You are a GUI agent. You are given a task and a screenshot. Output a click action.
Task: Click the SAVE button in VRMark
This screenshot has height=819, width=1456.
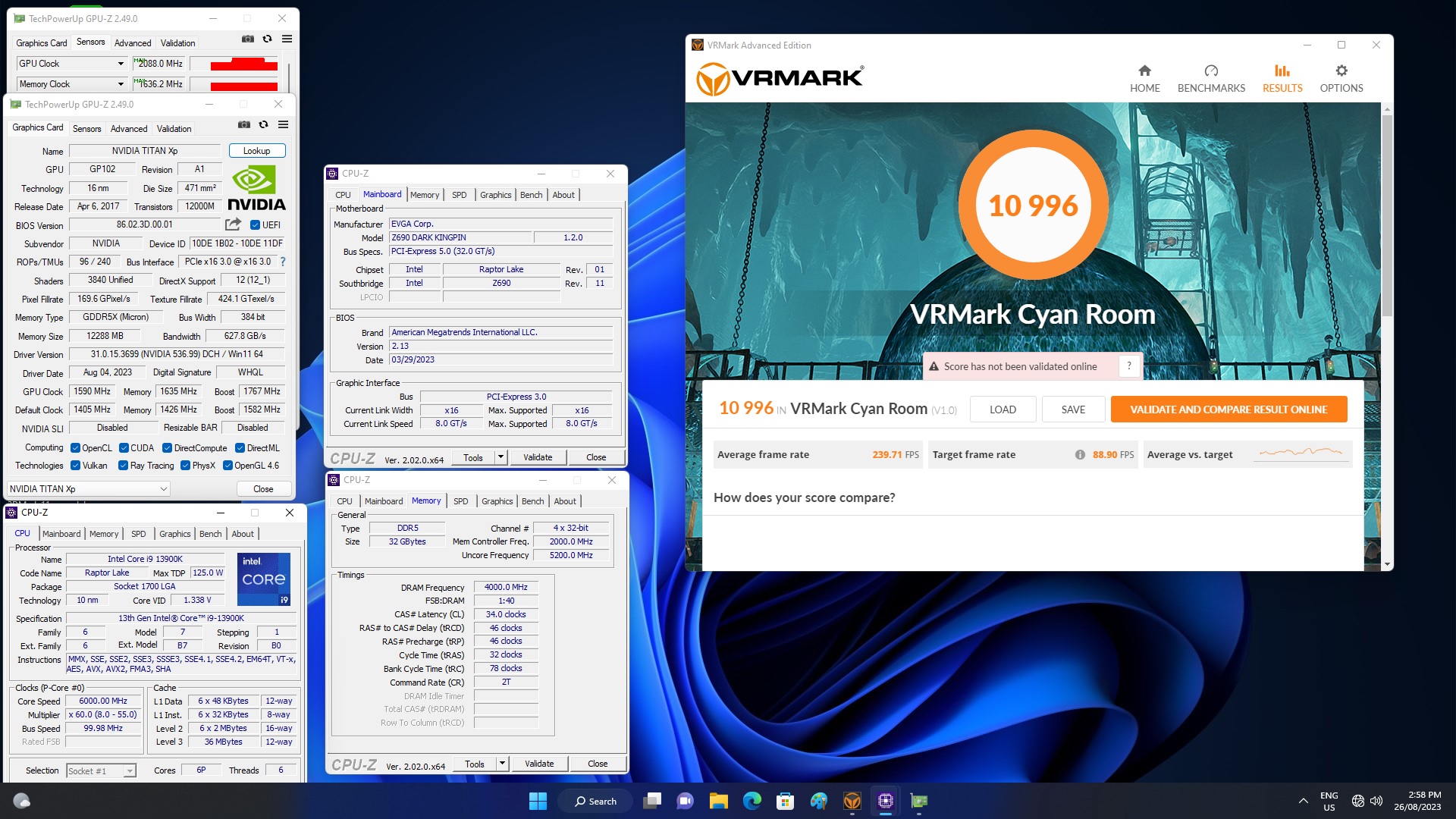coord(1073,409)
